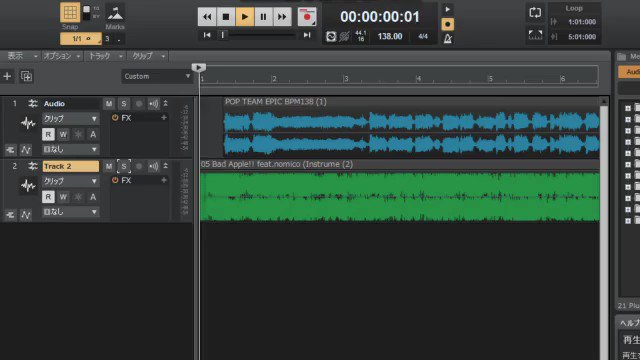Toggle the metronome icon
This screenshot has height=360, width=640.
(x=448, y=39)
